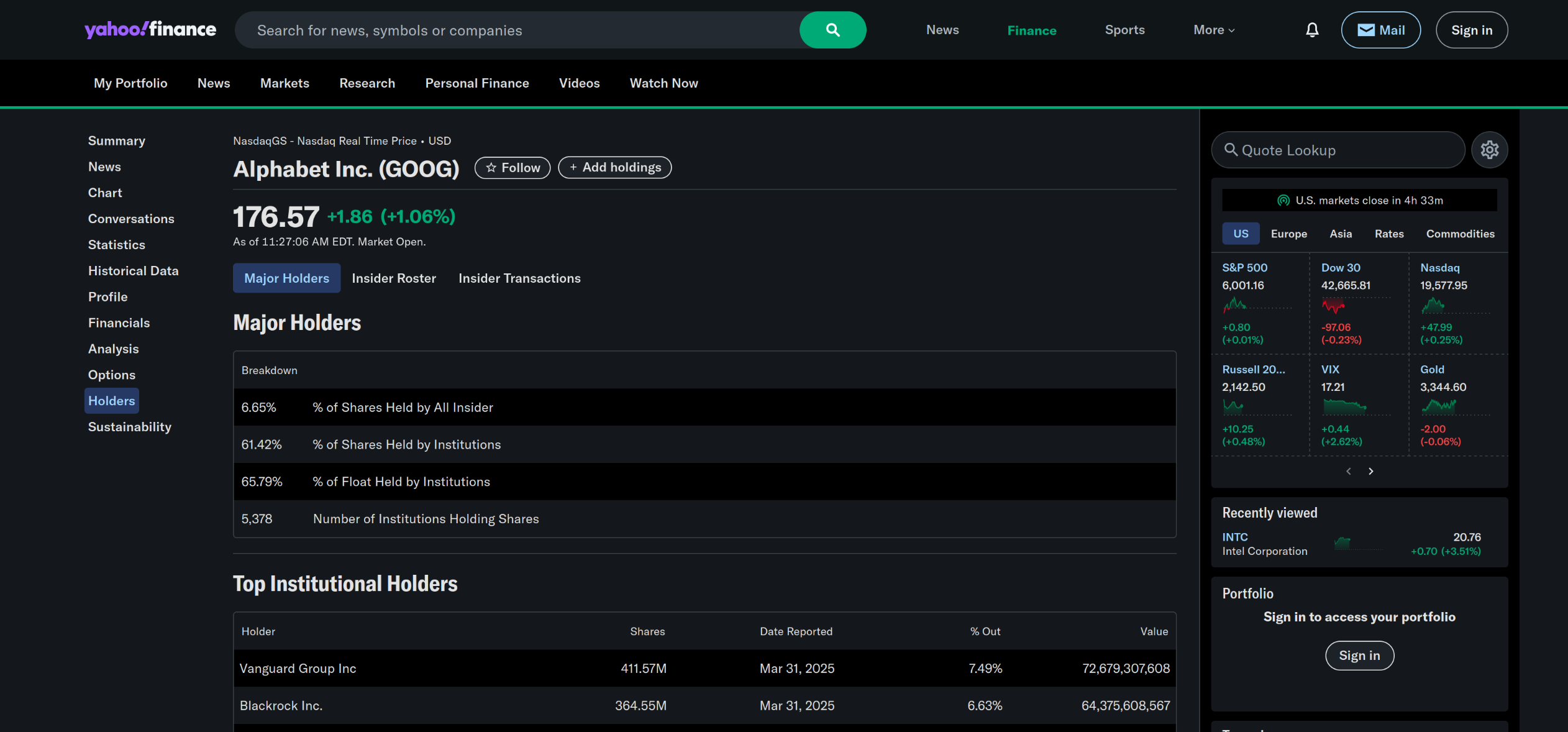The width and height of the screenshot is (1568, 732).
Task: Go to Profile in sidebar
Action: (107, 297)
